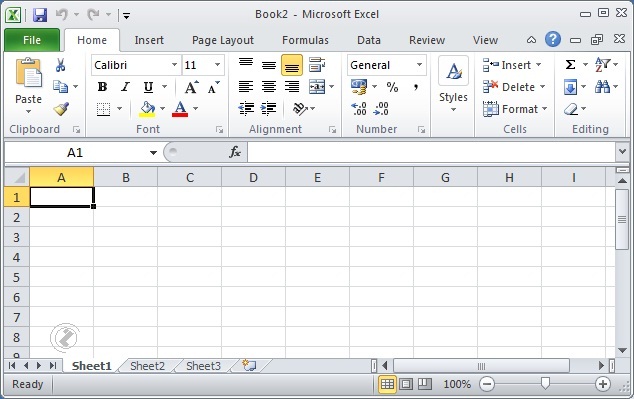Open the green File button
The height and width of the screenshot is (399, 634).
pos(32,40)
